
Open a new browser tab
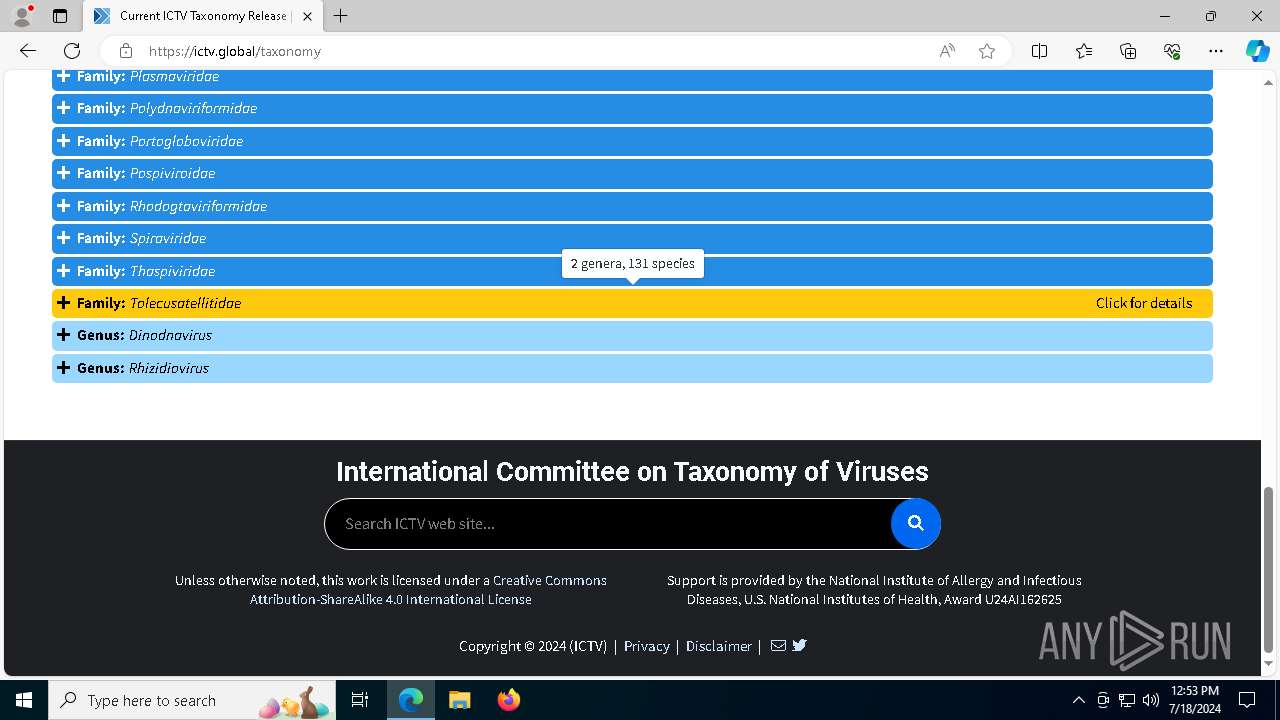click(341, 16)
